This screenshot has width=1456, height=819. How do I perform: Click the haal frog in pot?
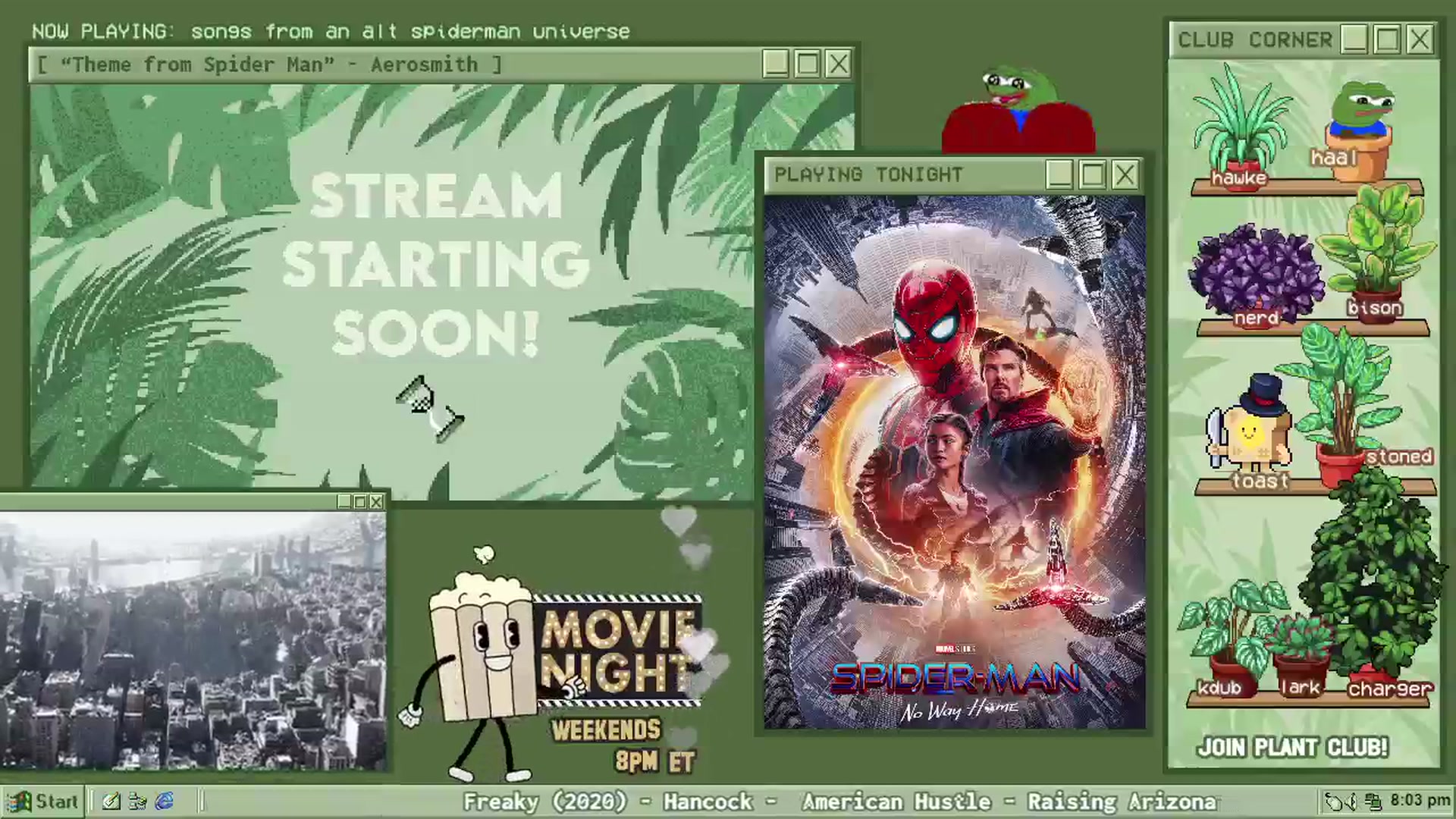[1361, 129]
